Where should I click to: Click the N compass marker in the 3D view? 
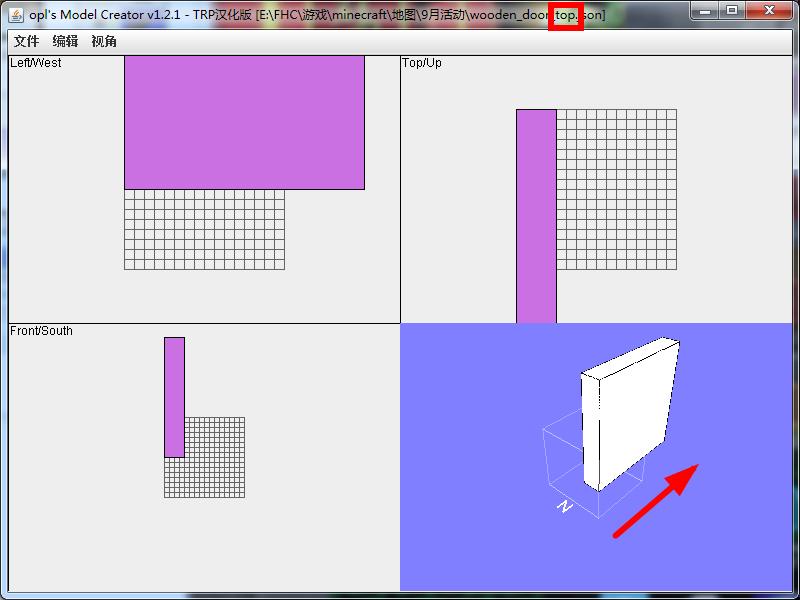coord(564,507)
